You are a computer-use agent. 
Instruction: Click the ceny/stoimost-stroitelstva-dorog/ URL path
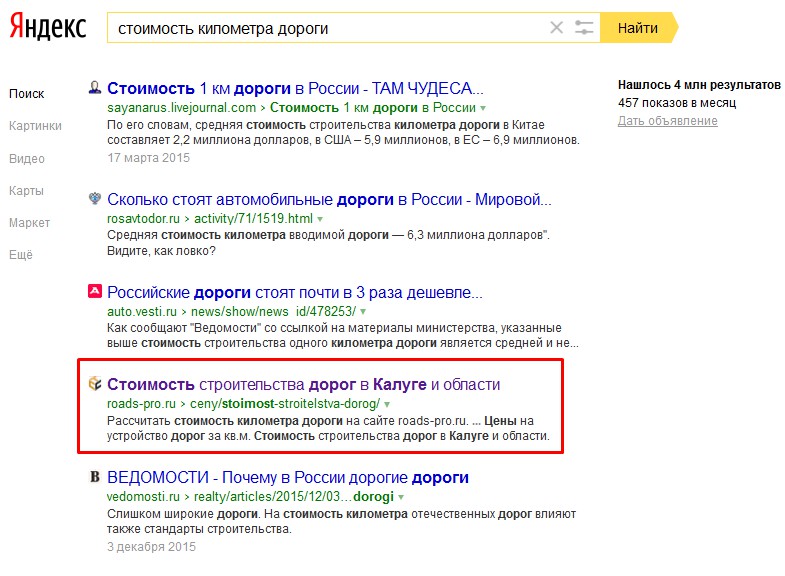pyautogui.click(x=285, y=404)
